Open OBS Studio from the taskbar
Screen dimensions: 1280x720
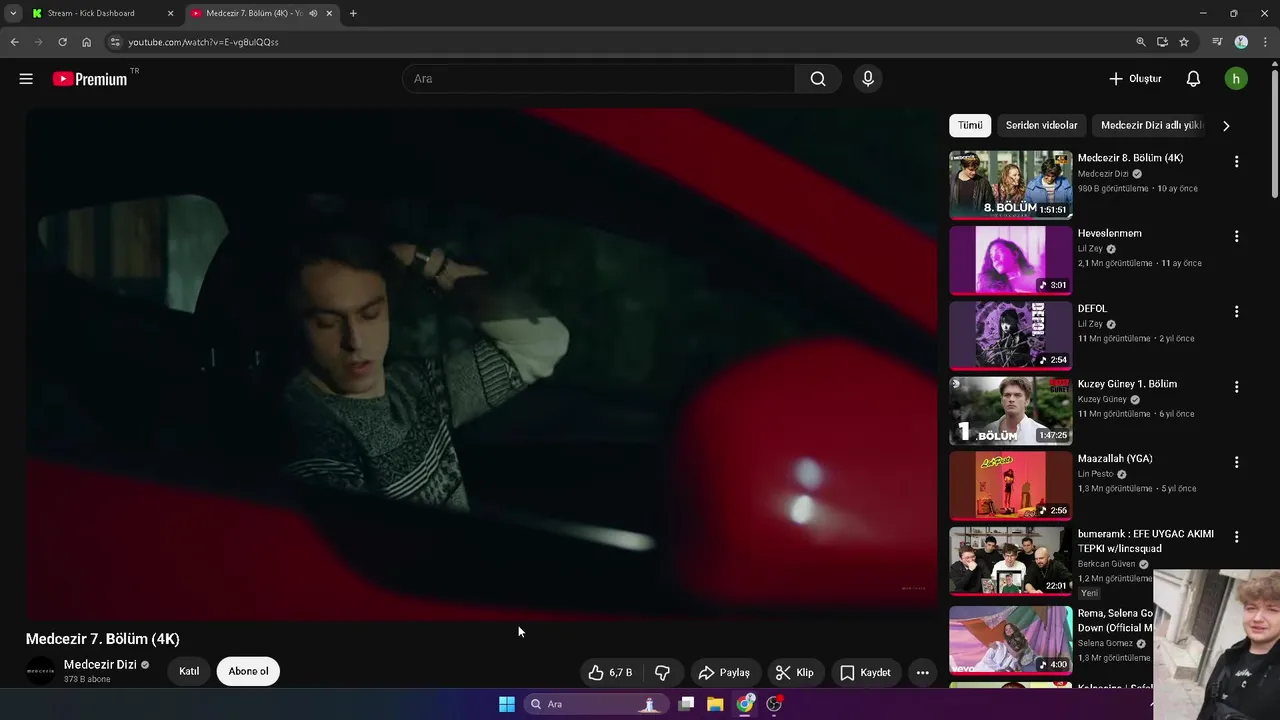[x=774, y=704]
